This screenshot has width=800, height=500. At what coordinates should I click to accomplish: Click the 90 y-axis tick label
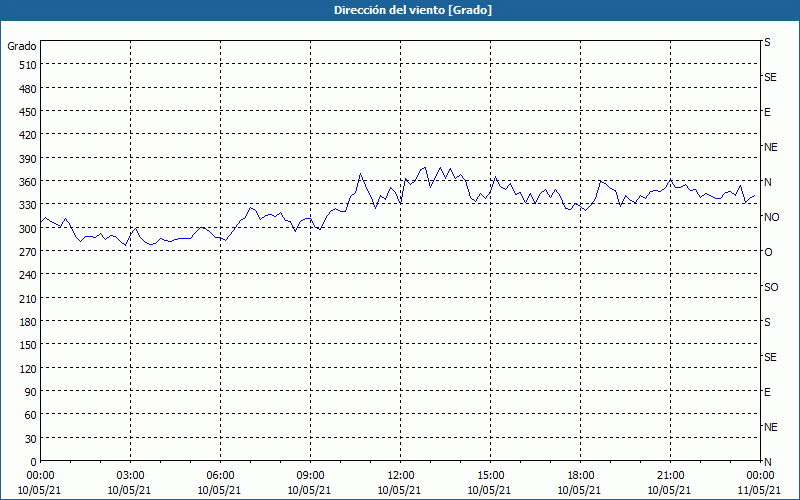[x=31, y=392]
